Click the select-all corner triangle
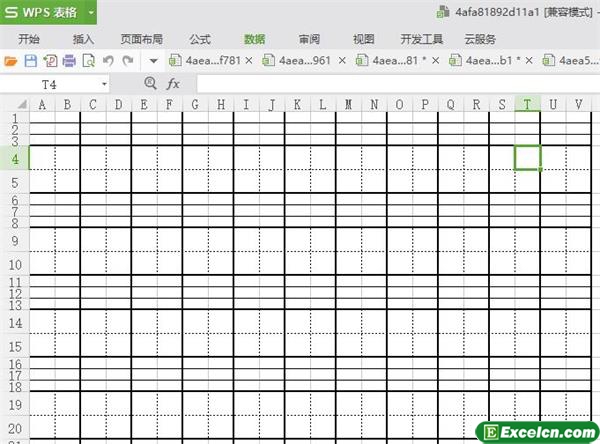 point(23,104)
